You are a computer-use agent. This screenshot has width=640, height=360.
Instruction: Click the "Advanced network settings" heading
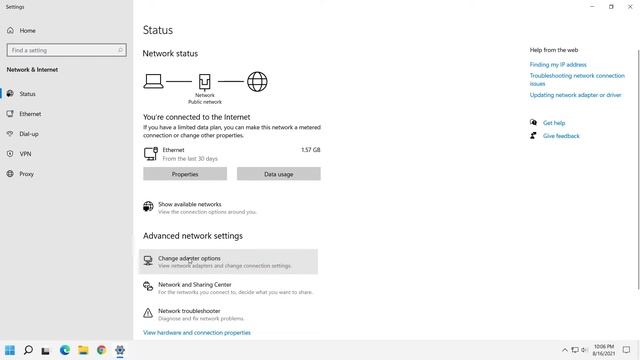[193, 236]
